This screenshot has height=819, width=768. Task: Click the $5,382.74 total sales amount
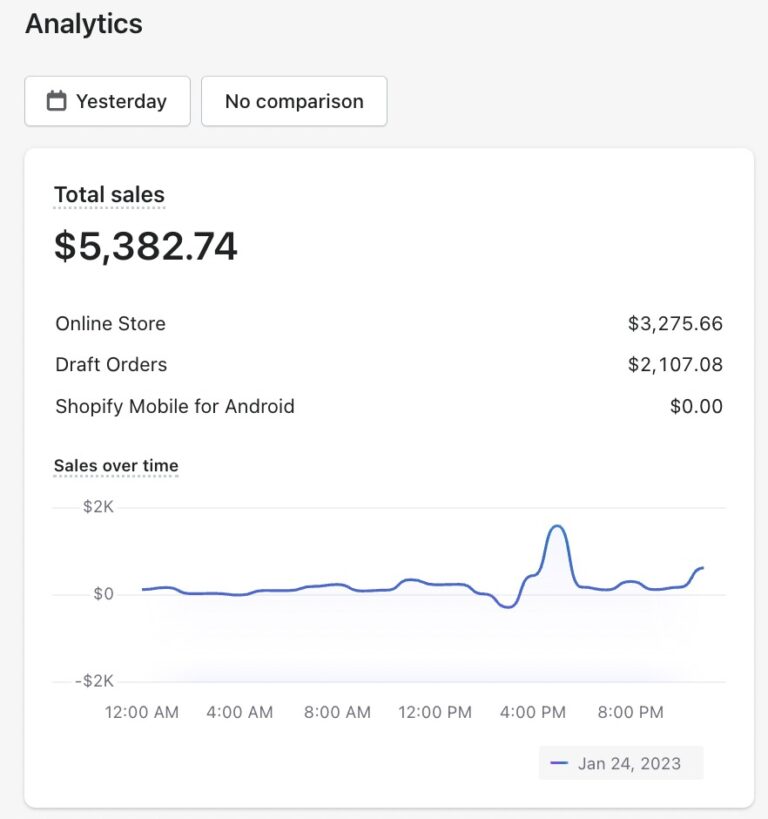point(146,245)
